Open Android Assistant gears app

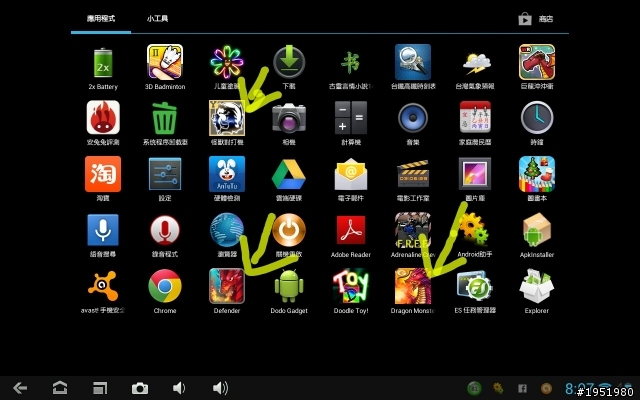pos(474,229)
